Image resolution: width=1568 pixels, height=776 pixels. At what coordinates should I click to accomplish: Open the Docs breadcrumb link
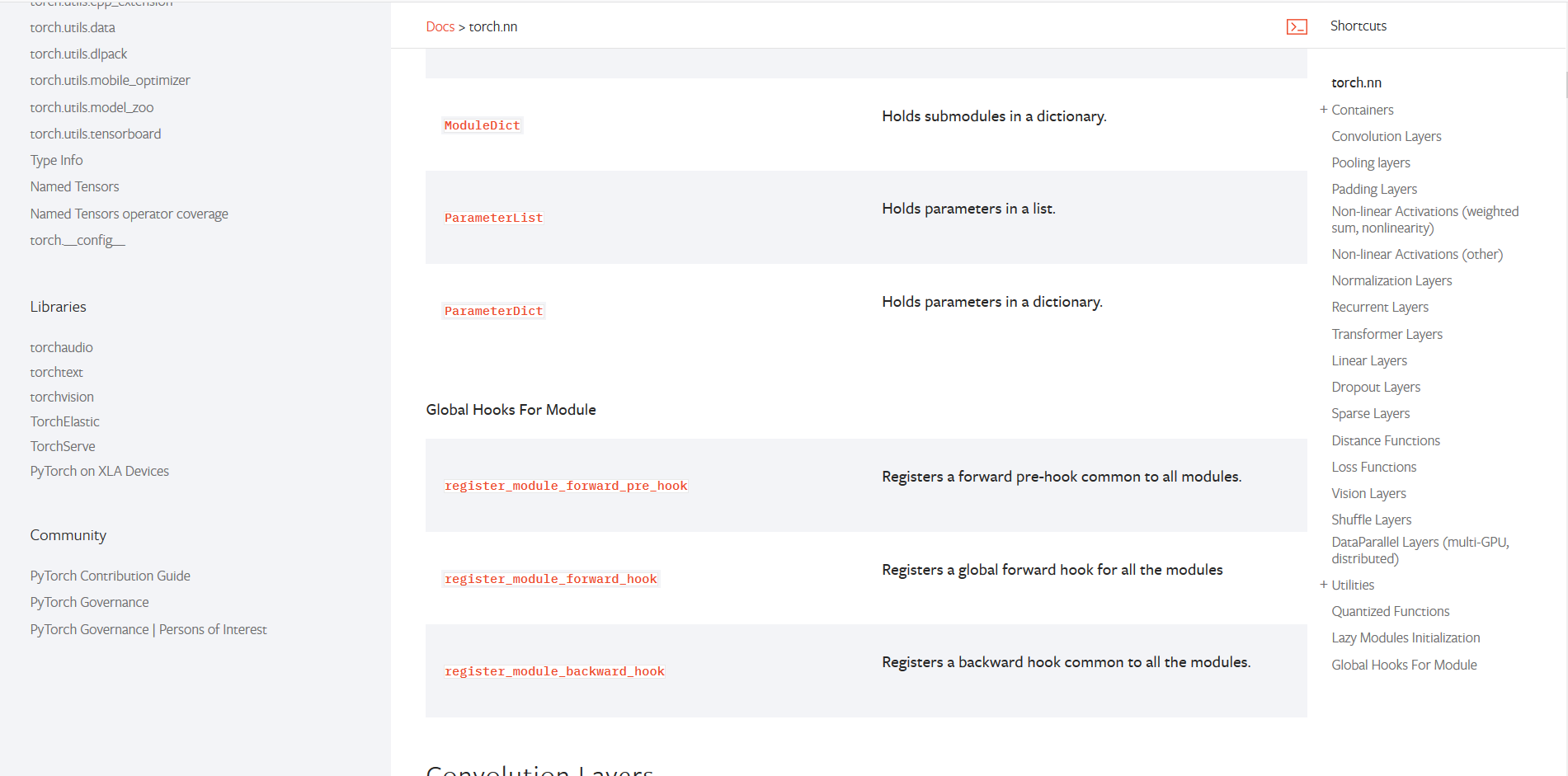pos(440,26)
